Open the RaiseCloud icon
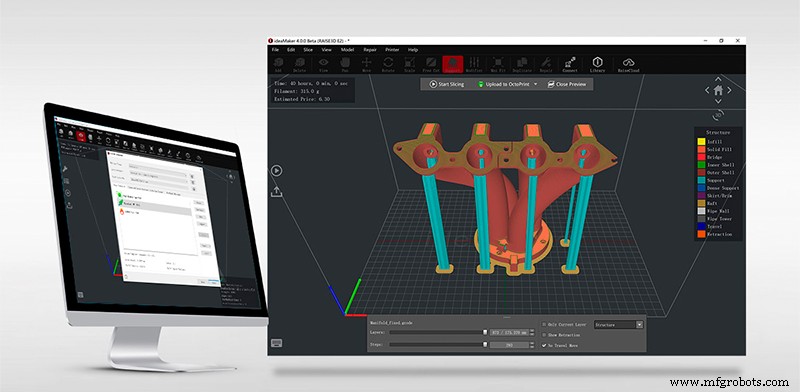Viewport: 800px width, 392px height. coord(628,64)
